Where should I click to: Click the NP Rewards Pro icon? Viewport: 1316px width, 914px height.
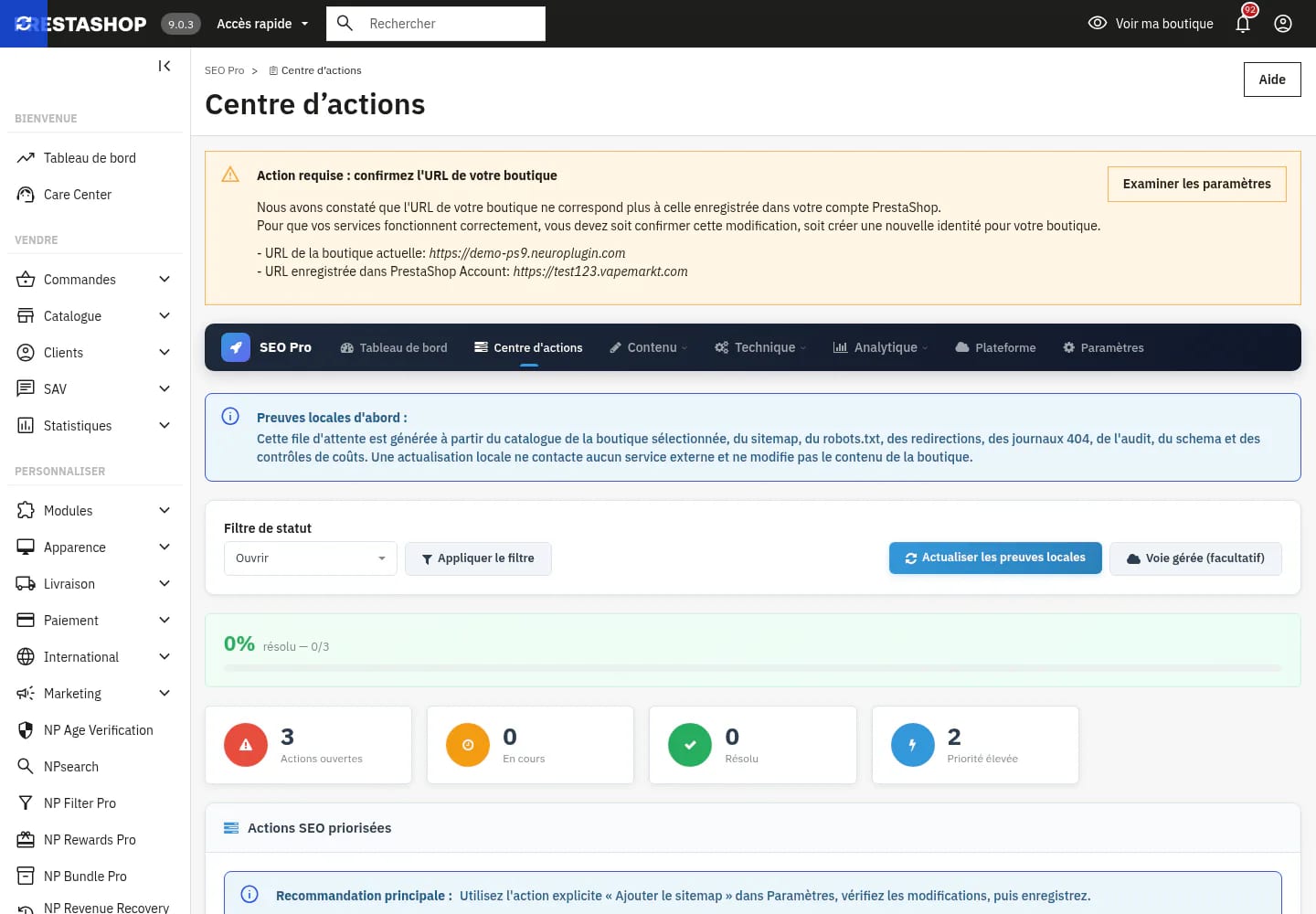point(26,840)
